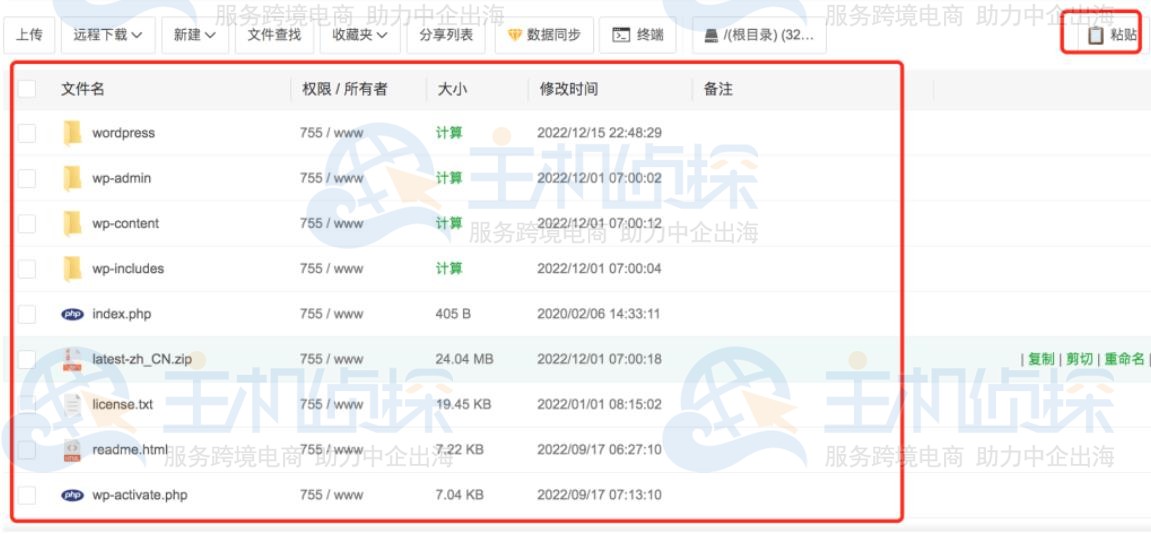Click the 上传 upload button
1151x534 pixels.
pos(29,35)
